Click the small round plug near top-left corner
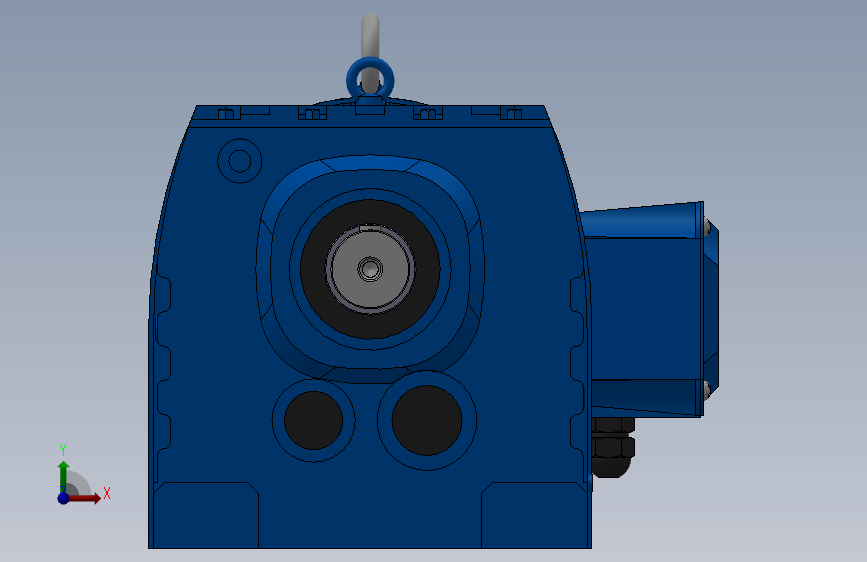The image size is (867, 562). click(x=239, y=161)
